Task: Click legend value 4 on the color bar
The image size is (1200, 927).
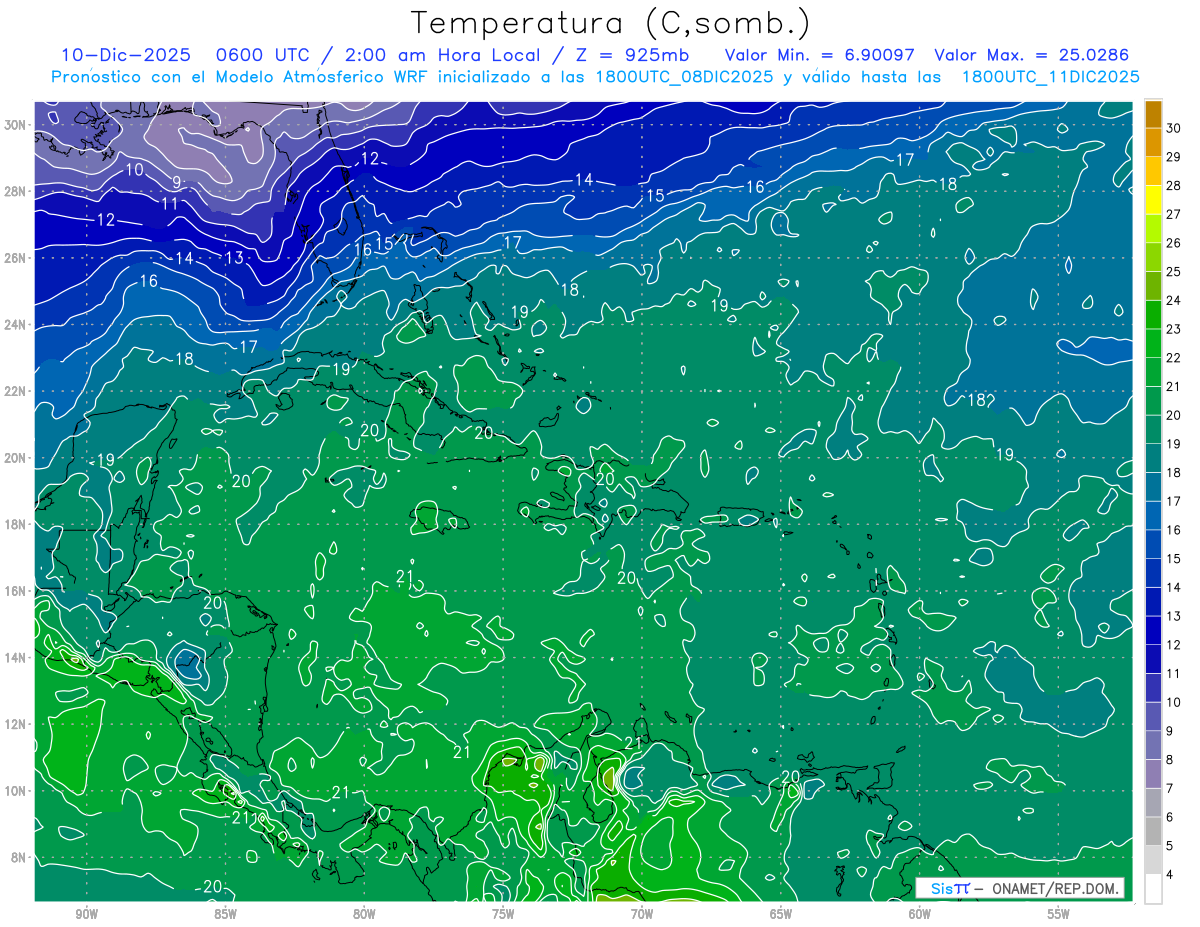Action: pyautogui.click(x=1170, y=874)
